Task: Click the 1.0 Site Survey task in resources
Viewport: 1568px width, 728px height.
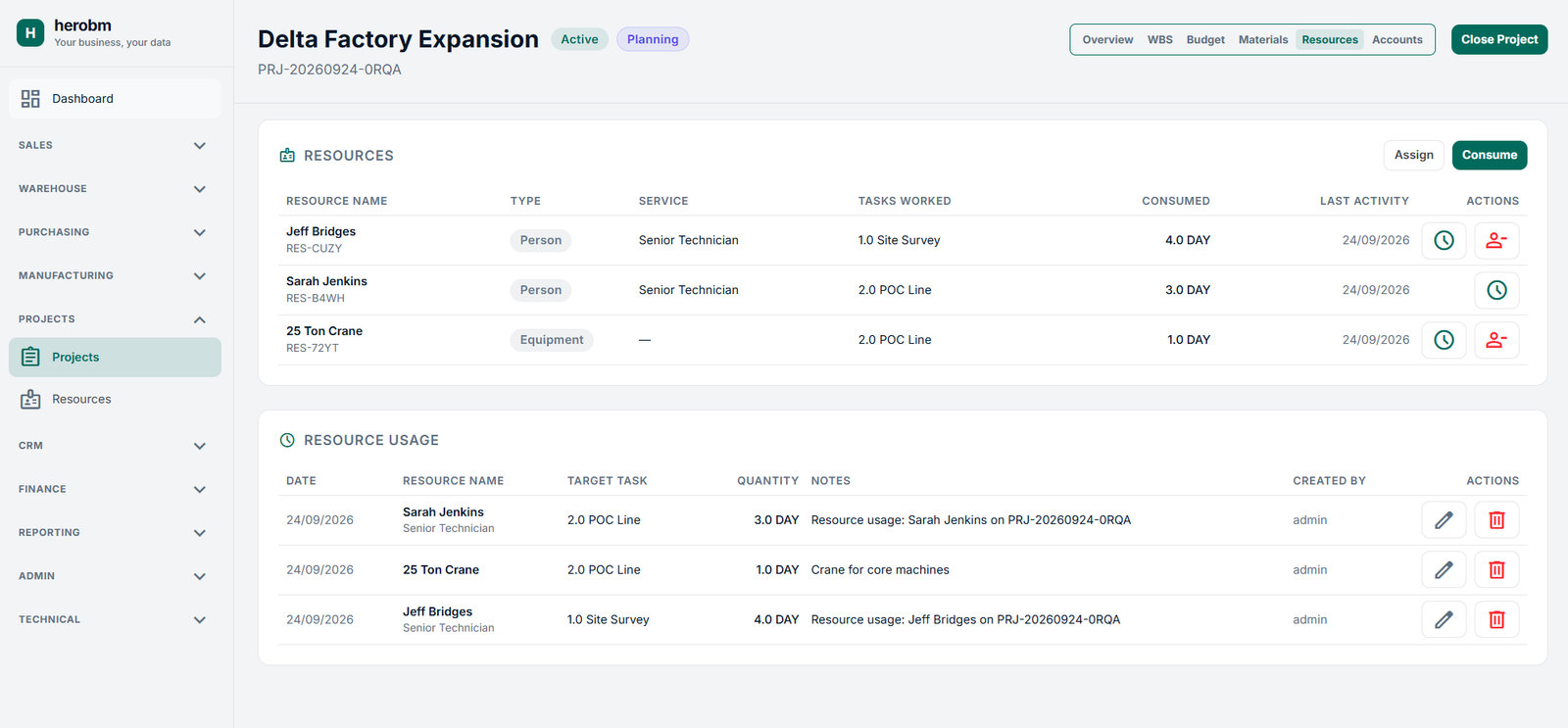Action: 899,240
